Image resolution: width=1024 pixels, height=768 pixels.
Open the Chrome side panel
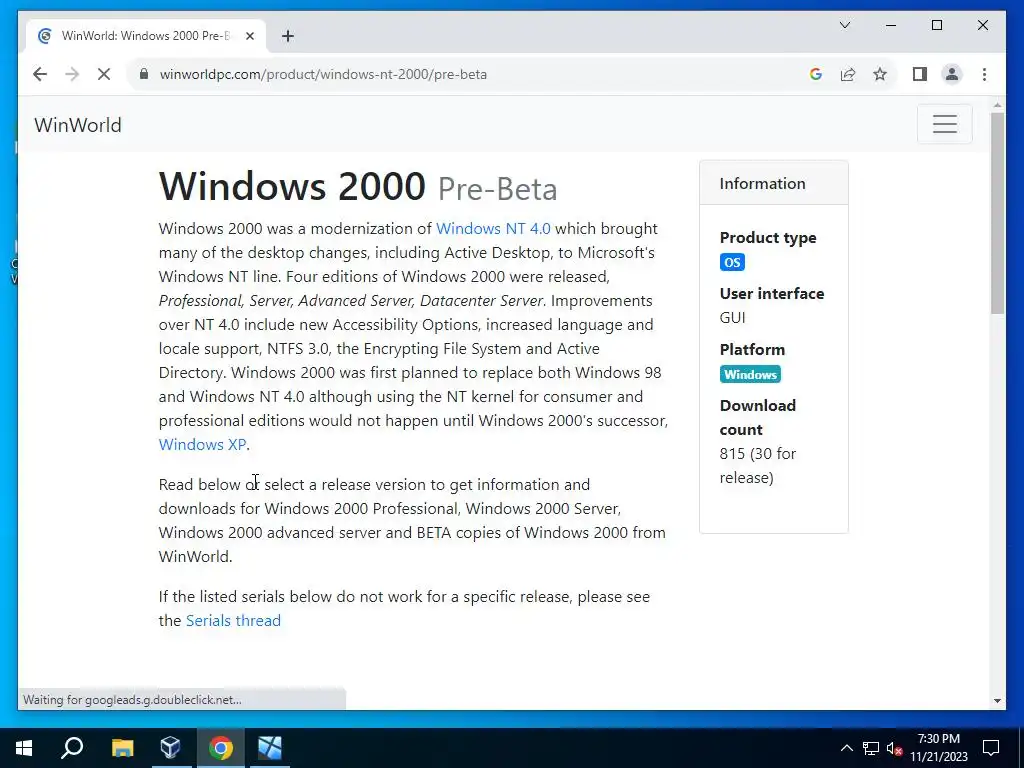920,74
